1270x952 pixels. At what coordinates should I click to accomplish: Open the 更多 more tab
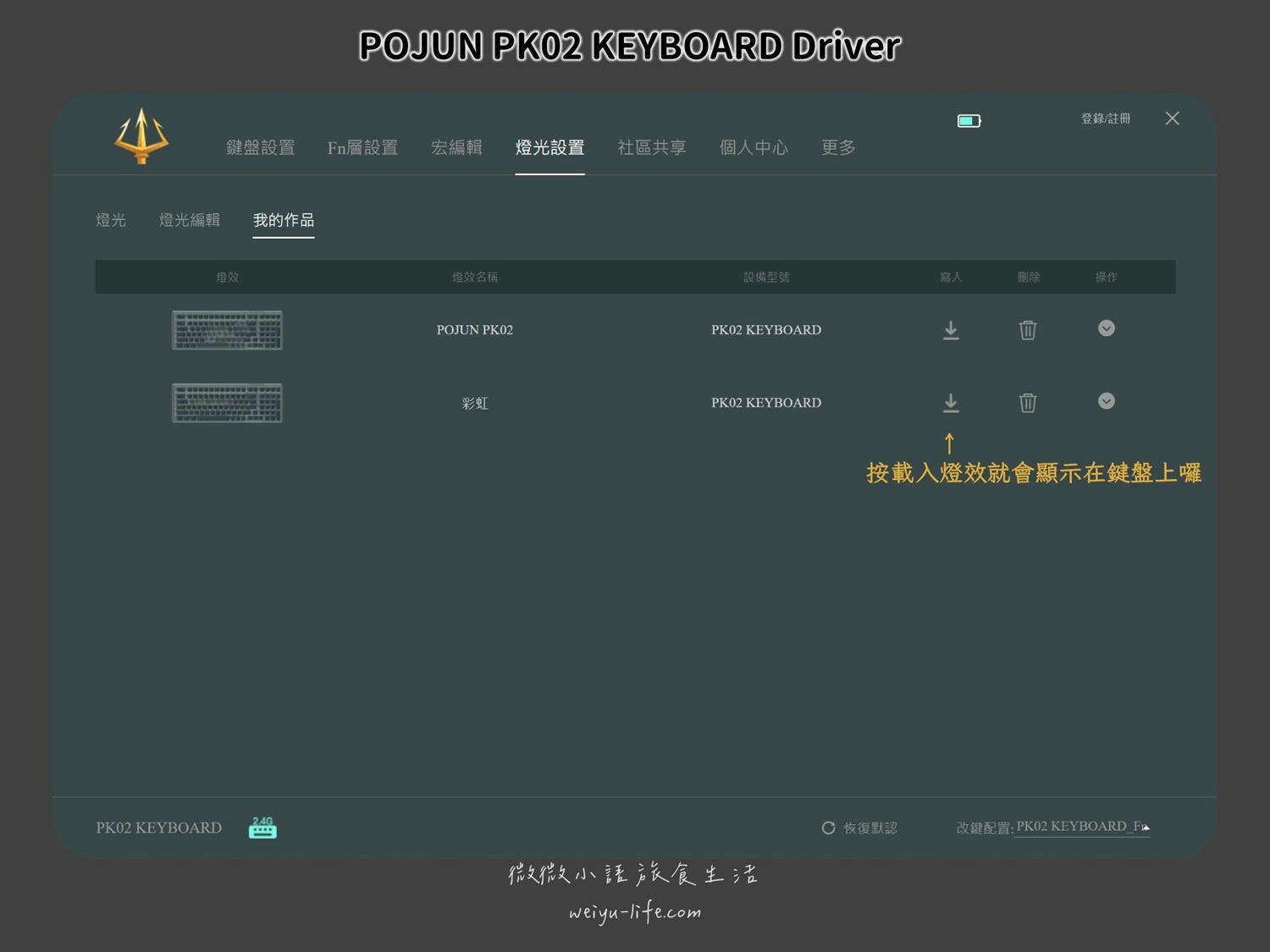tap(838, 147)
